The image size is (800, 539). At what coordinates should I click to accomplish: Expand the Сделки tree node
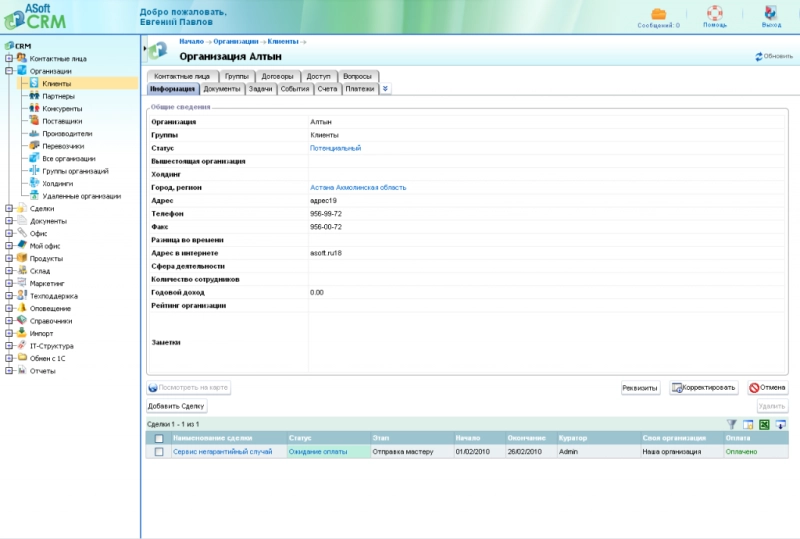(9, 208)
